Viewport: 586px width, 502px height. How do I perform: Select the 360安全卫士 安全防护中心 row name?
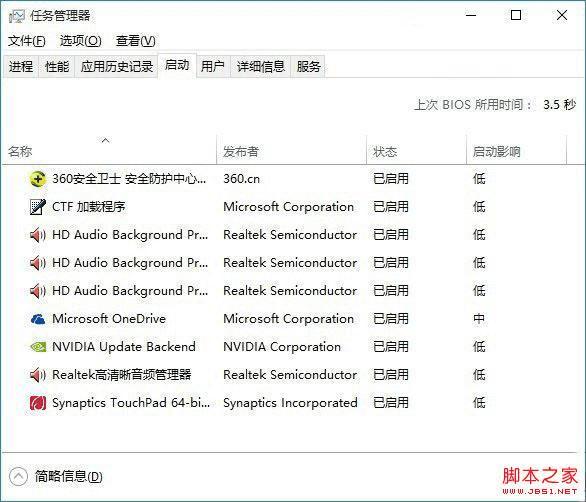point(129,179)
